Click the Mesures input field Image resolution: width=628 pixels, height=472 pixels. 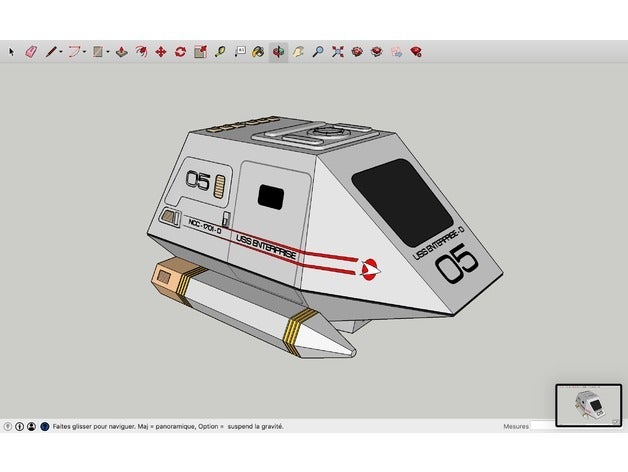click(542, 426)
